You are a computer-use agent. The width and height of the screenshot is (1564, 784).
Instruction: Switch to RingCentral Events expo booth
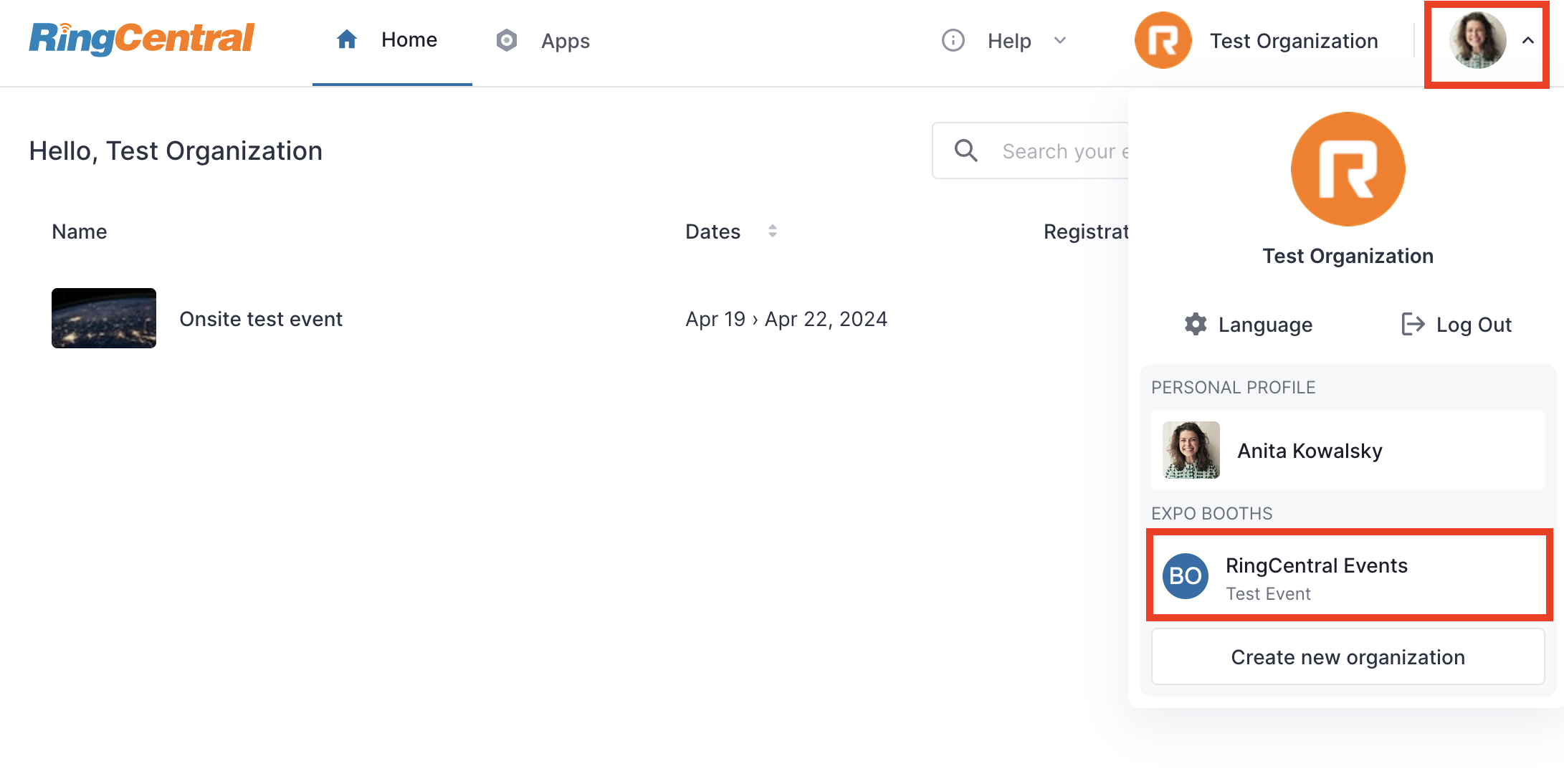1349,575
